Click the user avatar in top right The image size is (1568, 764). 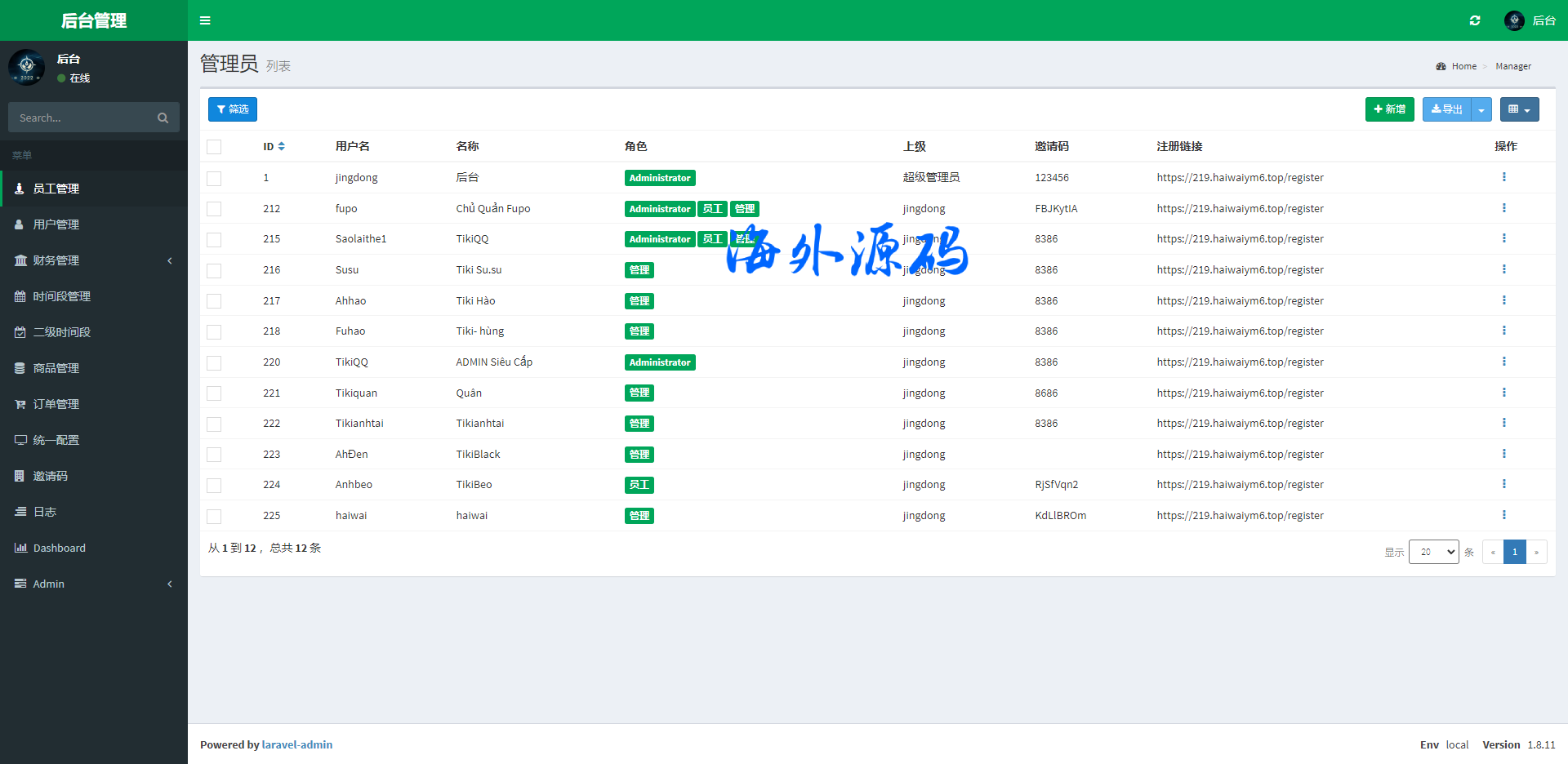1514,20
